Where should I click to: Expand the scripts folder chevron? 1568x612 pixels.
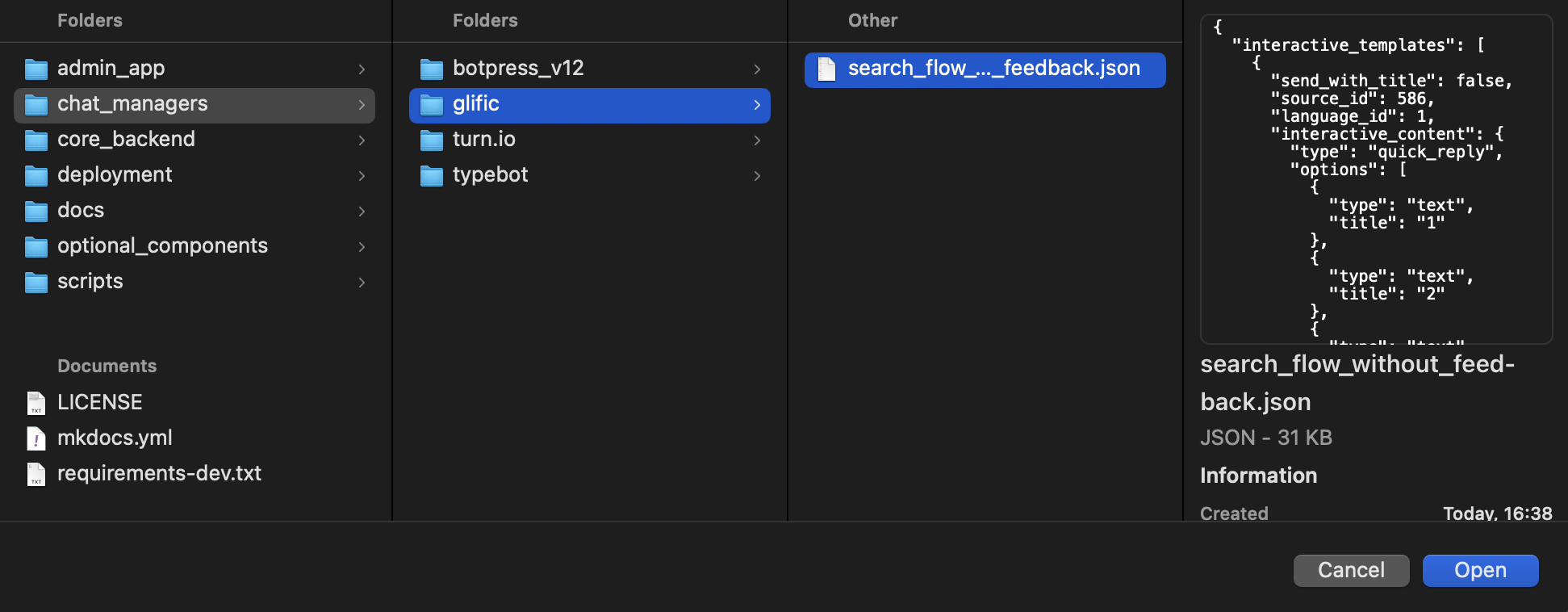tap(362, 283)
